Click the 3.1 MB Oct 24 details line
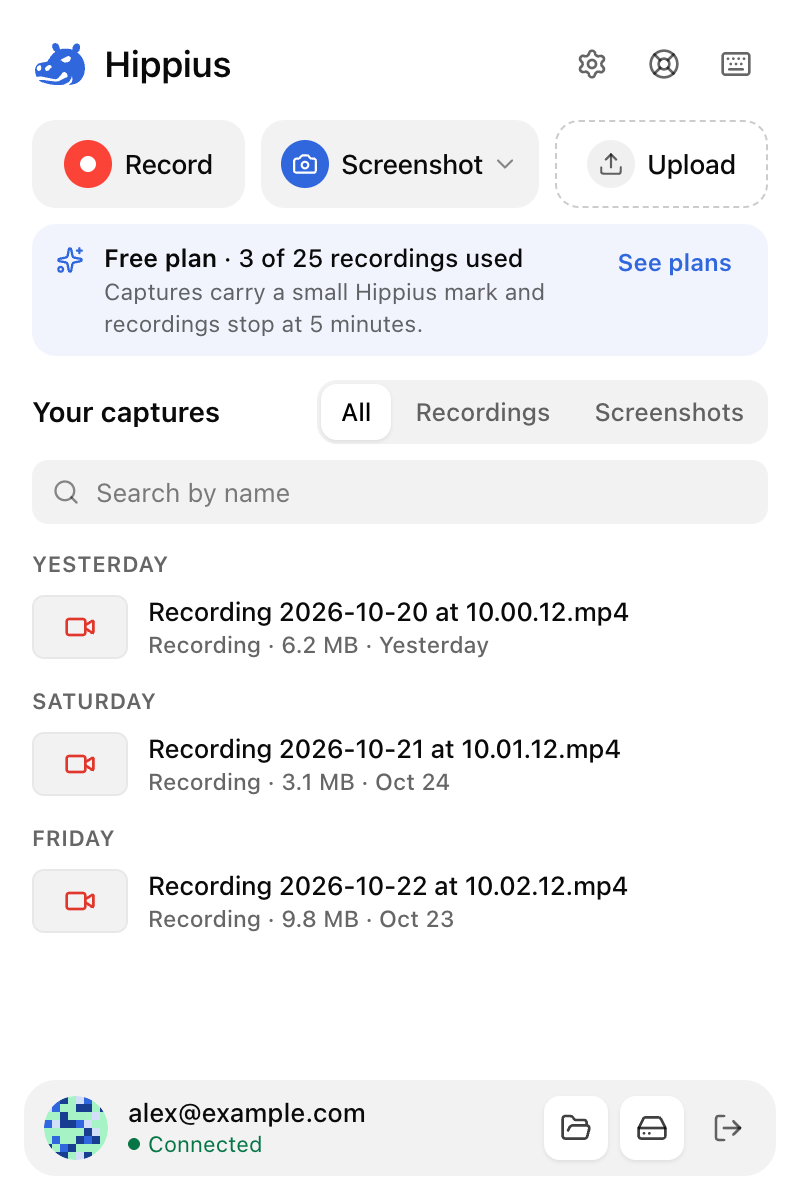Screen dimensions: 800x1200 pos(299,782)
